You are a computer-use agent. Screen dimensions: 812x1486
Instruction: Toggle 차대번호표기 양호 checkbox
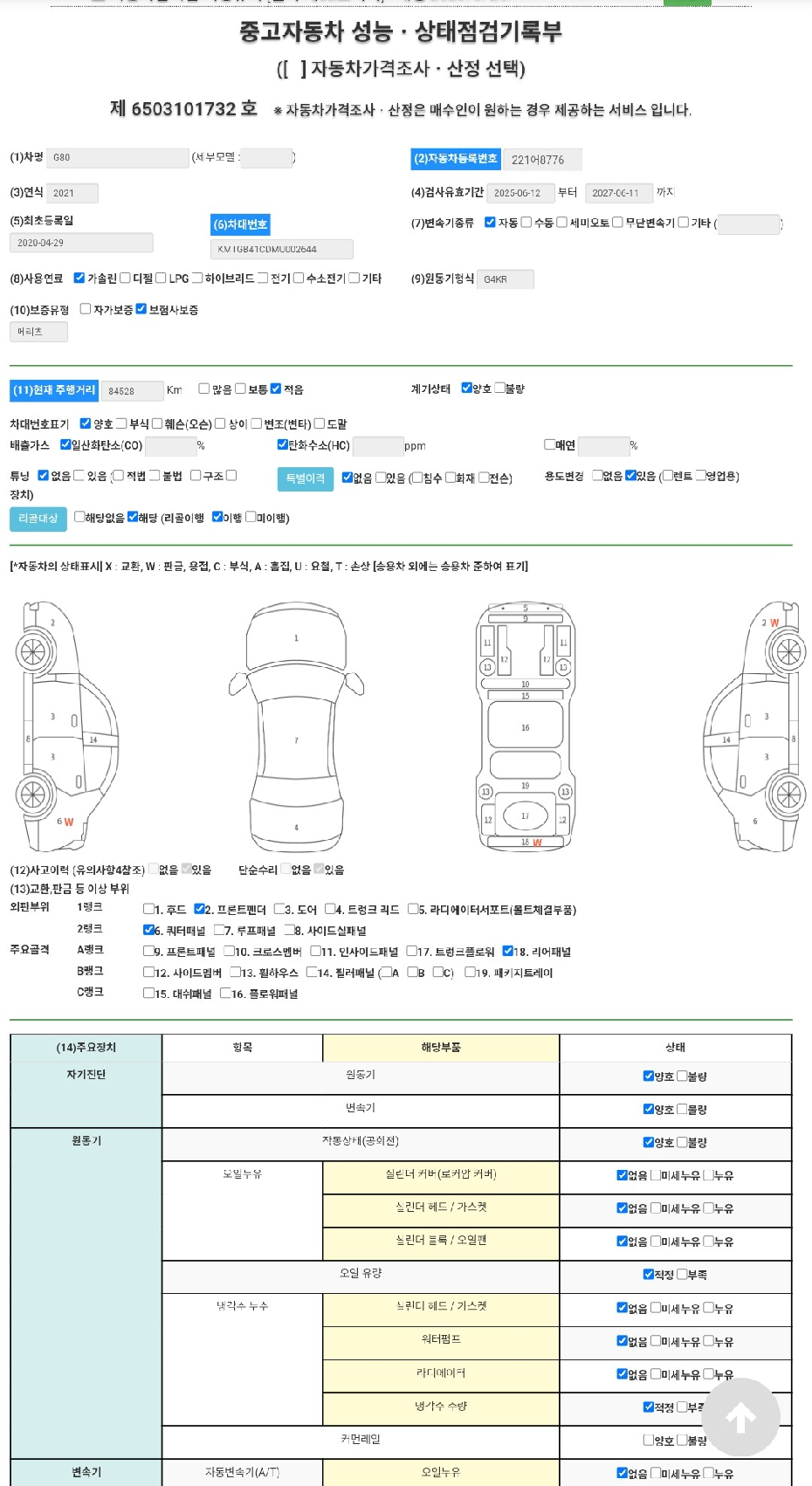(x=86, y=424)
